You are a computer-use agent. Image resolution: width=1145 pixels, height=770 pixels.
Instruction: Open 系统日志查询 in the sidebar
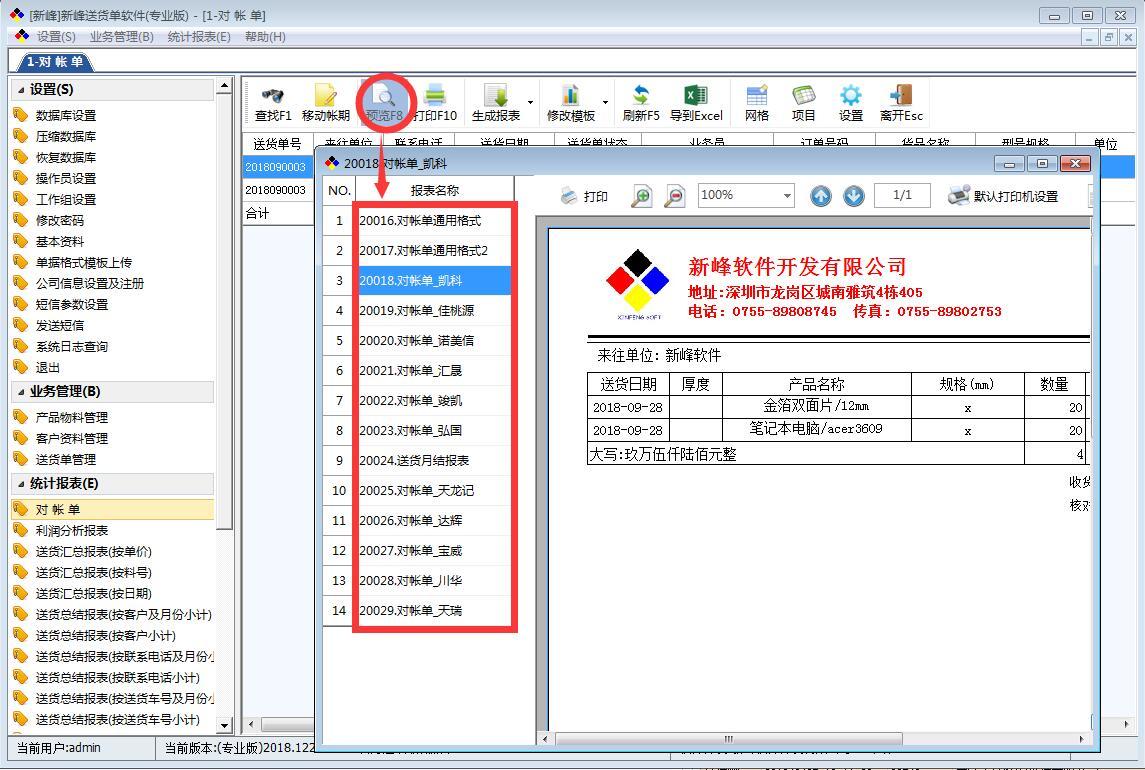point(72,346)
